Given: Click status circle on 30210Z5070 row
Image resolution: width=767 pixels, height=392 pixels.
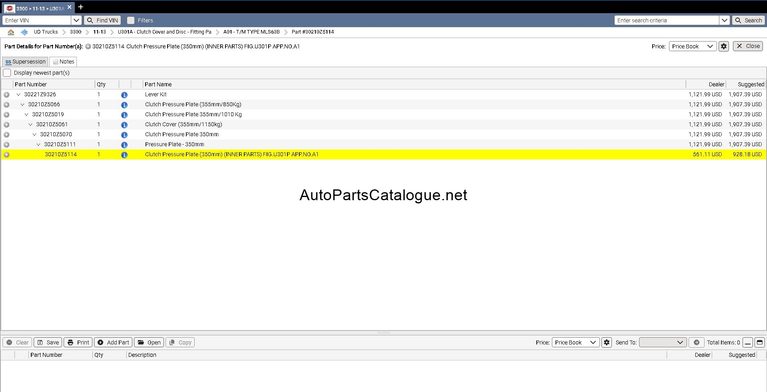Looking at the screenshot, I should coord(6,135).
